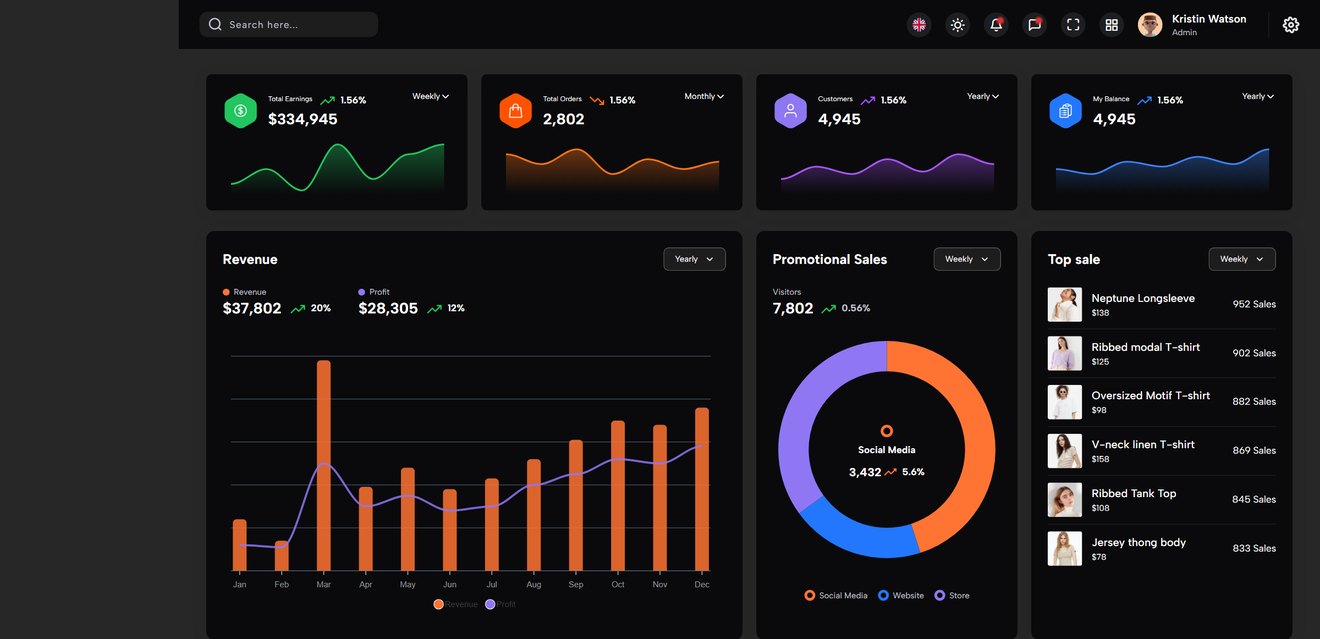Click the Kristin Watson name

point(1209,19)
